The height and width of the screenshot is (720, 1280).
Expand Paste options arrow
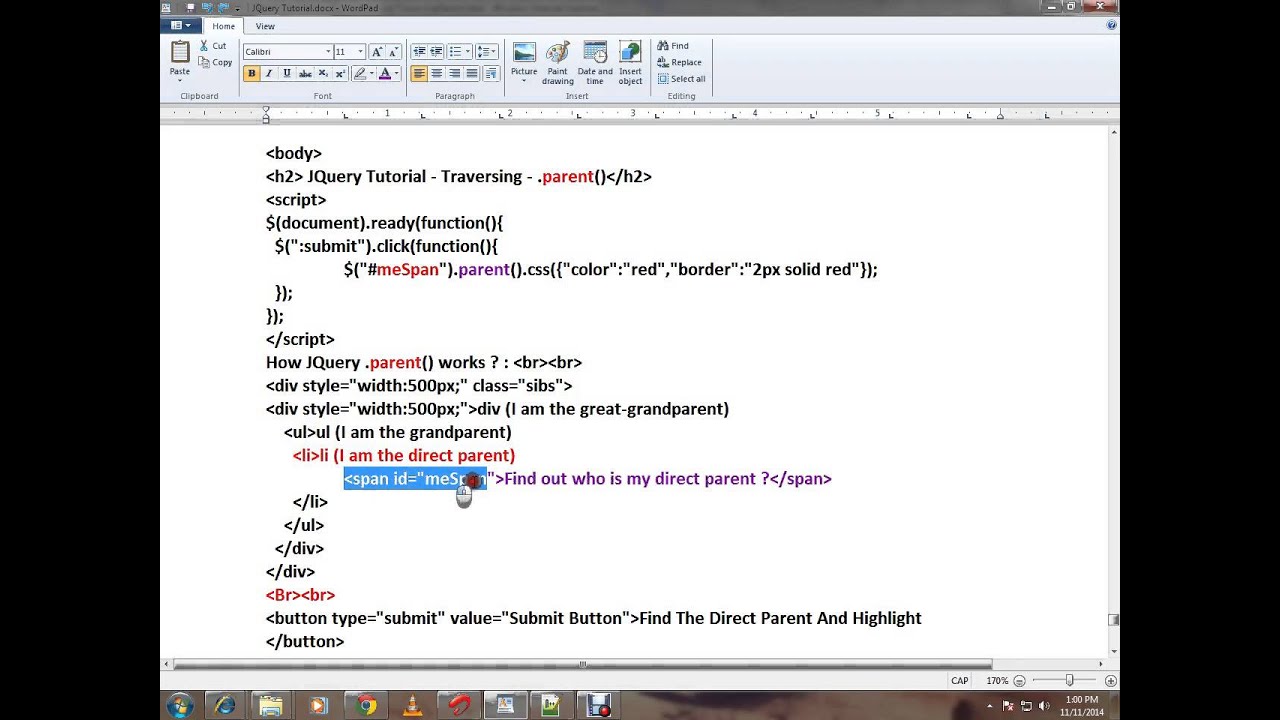(180, 81)
